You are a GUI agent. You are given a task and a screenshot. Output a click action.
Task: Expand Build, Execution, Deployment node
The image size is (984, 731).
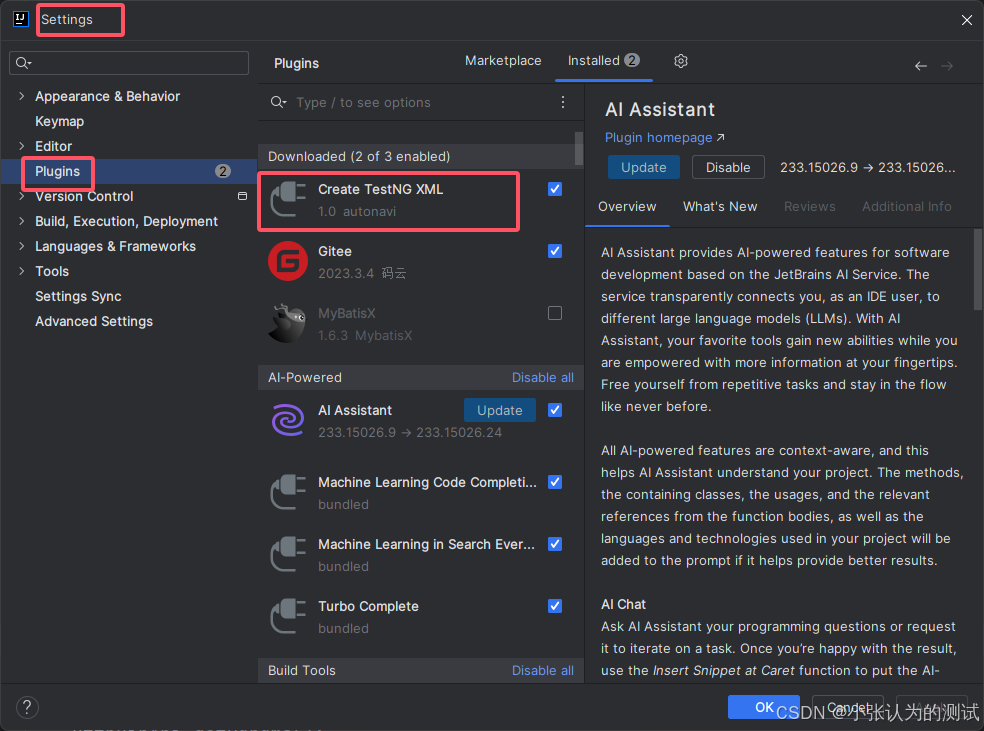coord(22,221)
